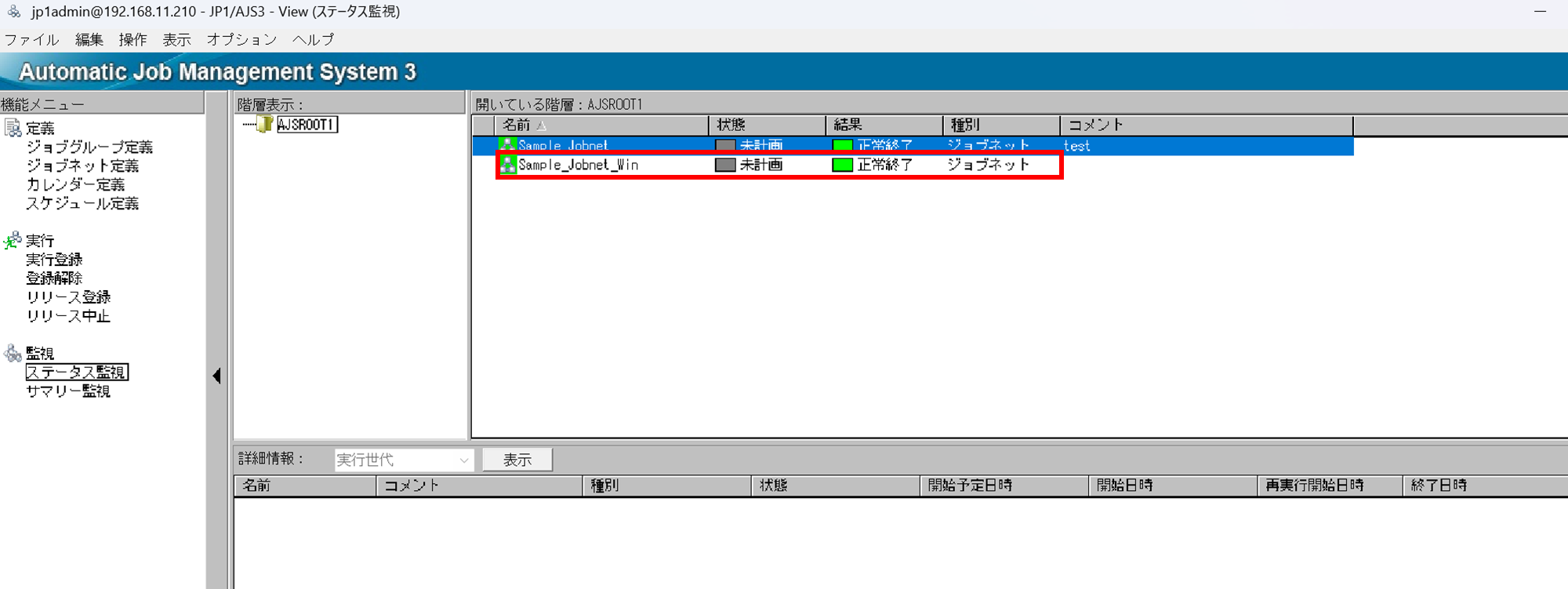Click the 開始予定日時 column header

click(x=970, y=485)
